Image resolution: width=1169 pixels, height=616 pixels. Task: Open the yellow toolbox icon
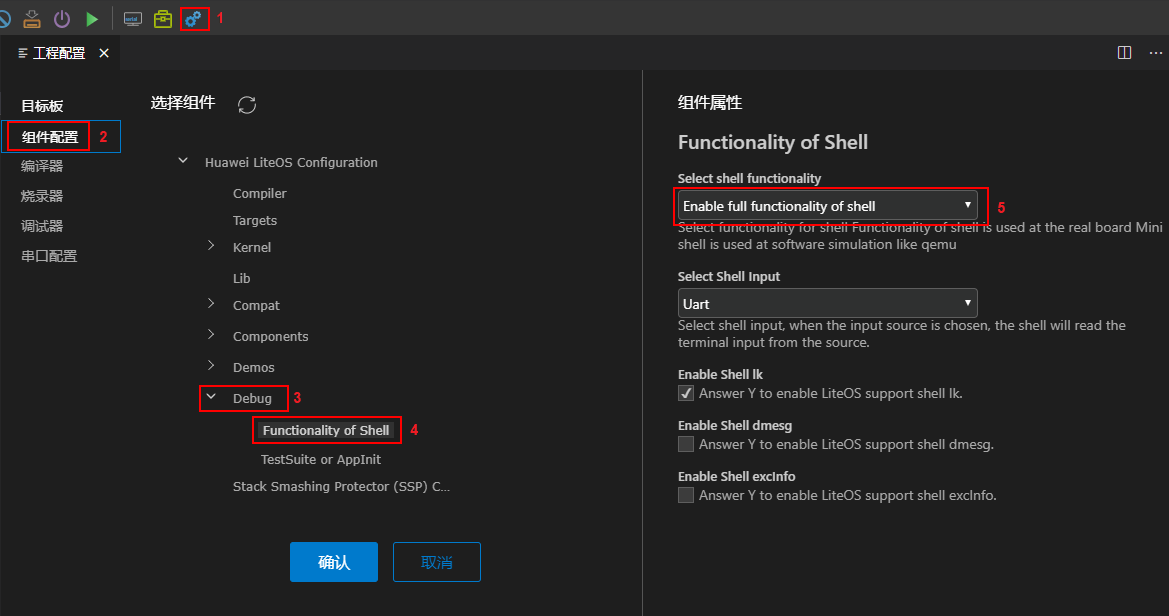click(x=163, y=19)
